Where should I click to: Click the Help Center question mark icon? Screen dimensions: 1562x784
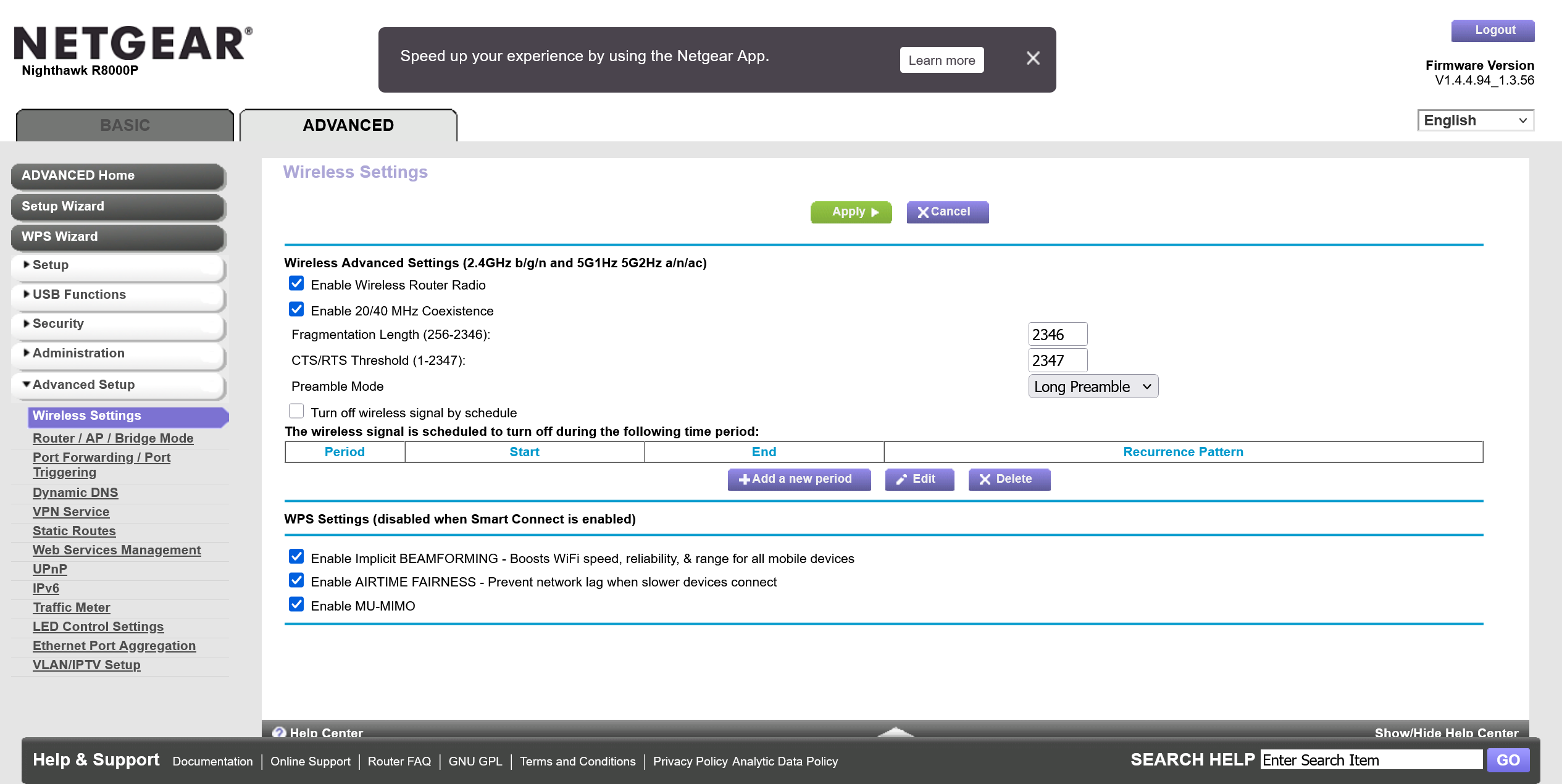pos(279,732)
